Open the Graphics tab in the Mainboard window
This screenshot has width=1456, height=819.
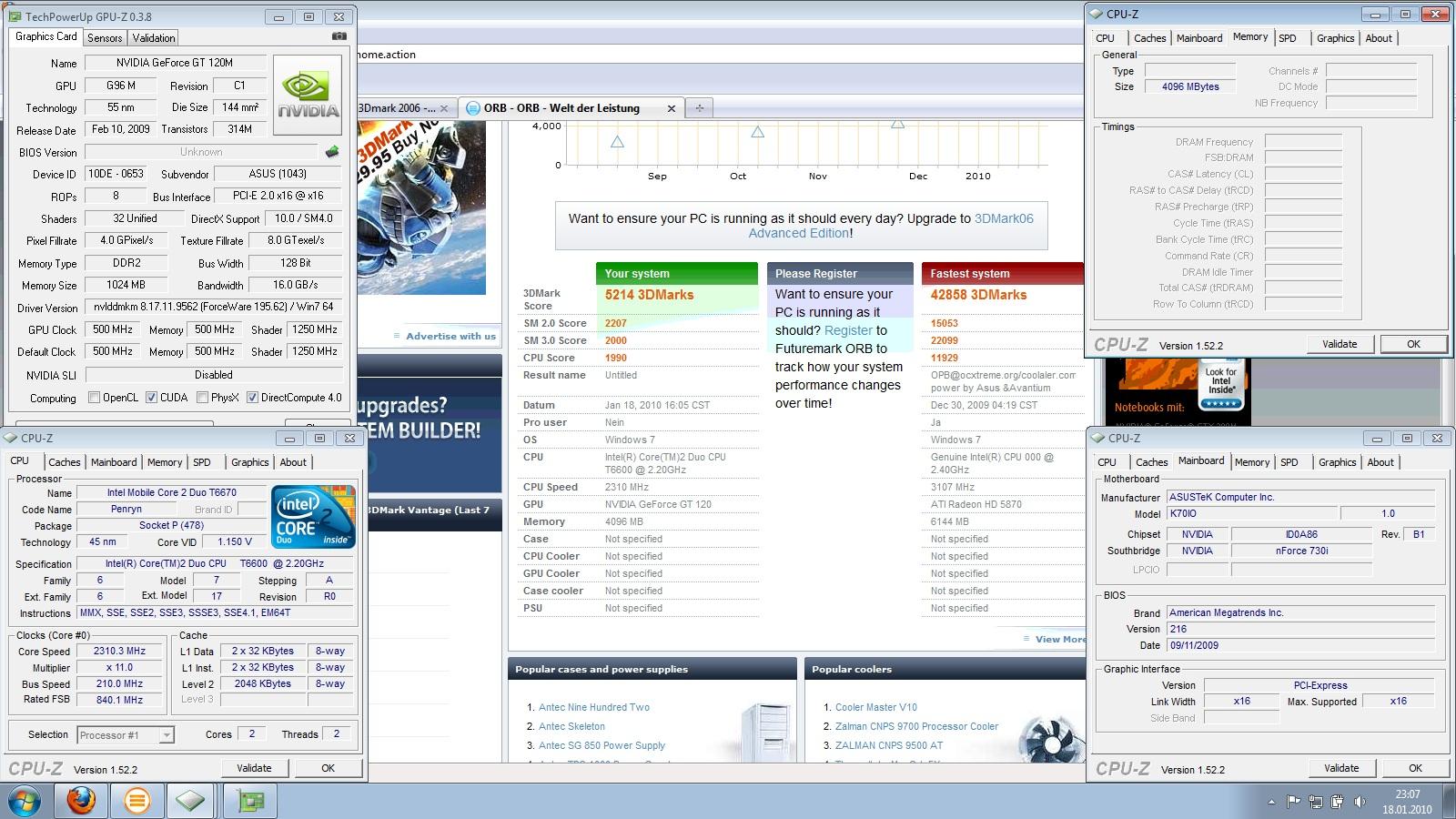1337,462
